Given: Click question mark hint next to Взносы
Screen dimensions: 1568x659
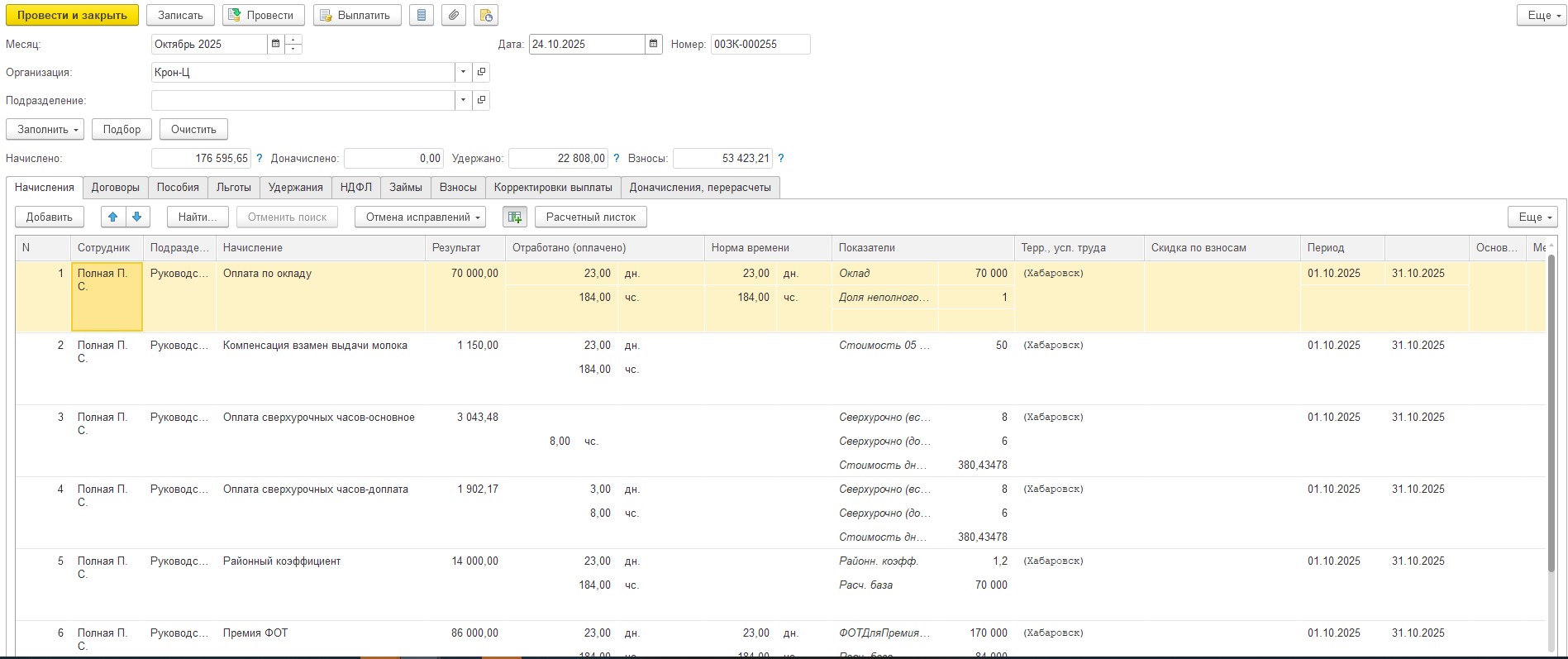Looking at the screenshot, I should point(781,159).
